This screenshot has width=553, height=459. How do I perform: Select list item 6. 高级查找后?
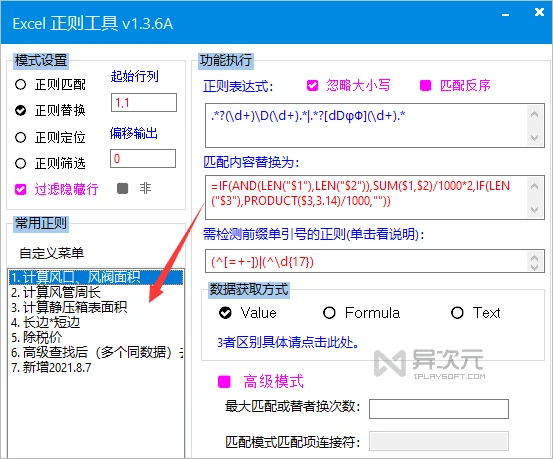[96, 352]
